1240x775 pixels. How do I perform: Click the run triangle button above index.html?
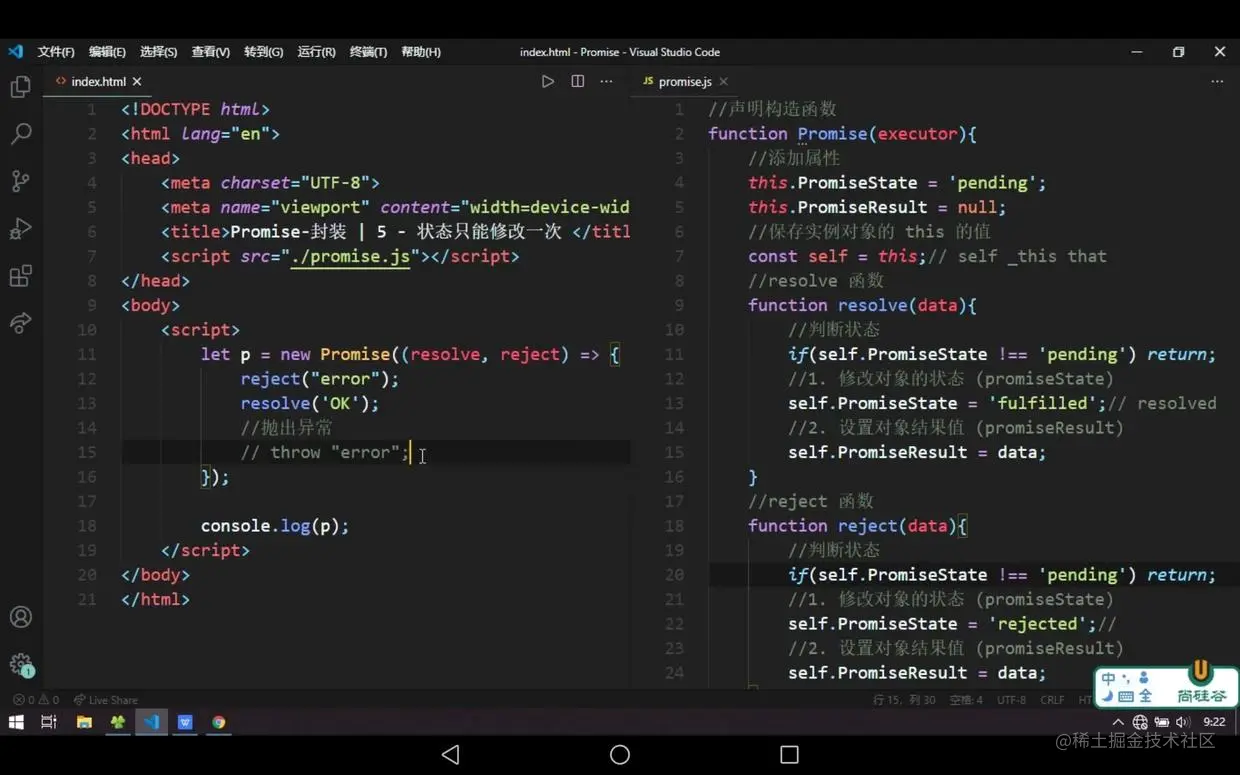(547, 81)
